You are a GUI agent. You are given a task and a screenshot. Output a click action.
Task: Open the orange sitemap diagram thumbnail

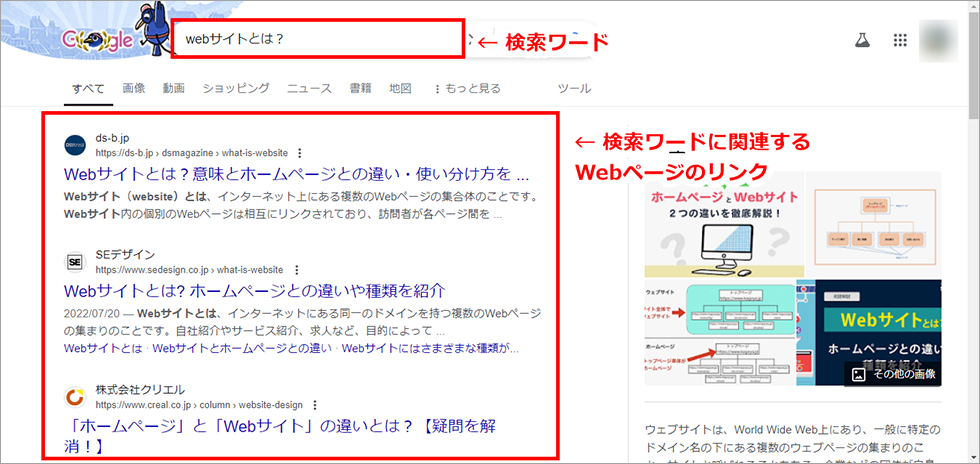click(x=873, y=225)
